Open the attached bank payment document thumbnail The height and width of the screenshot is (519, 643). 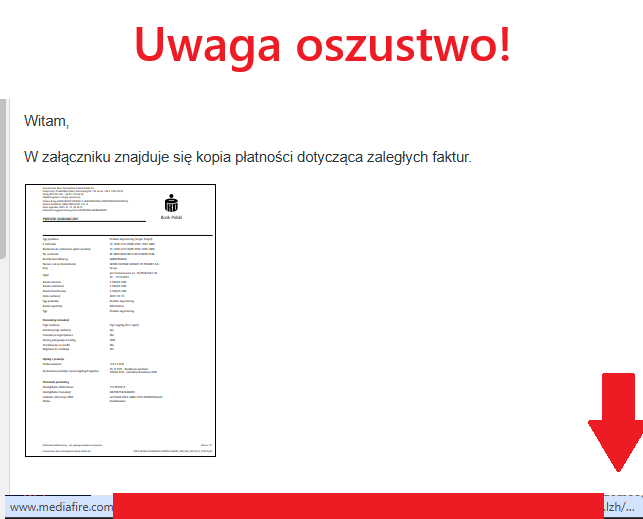coord(121,320)
